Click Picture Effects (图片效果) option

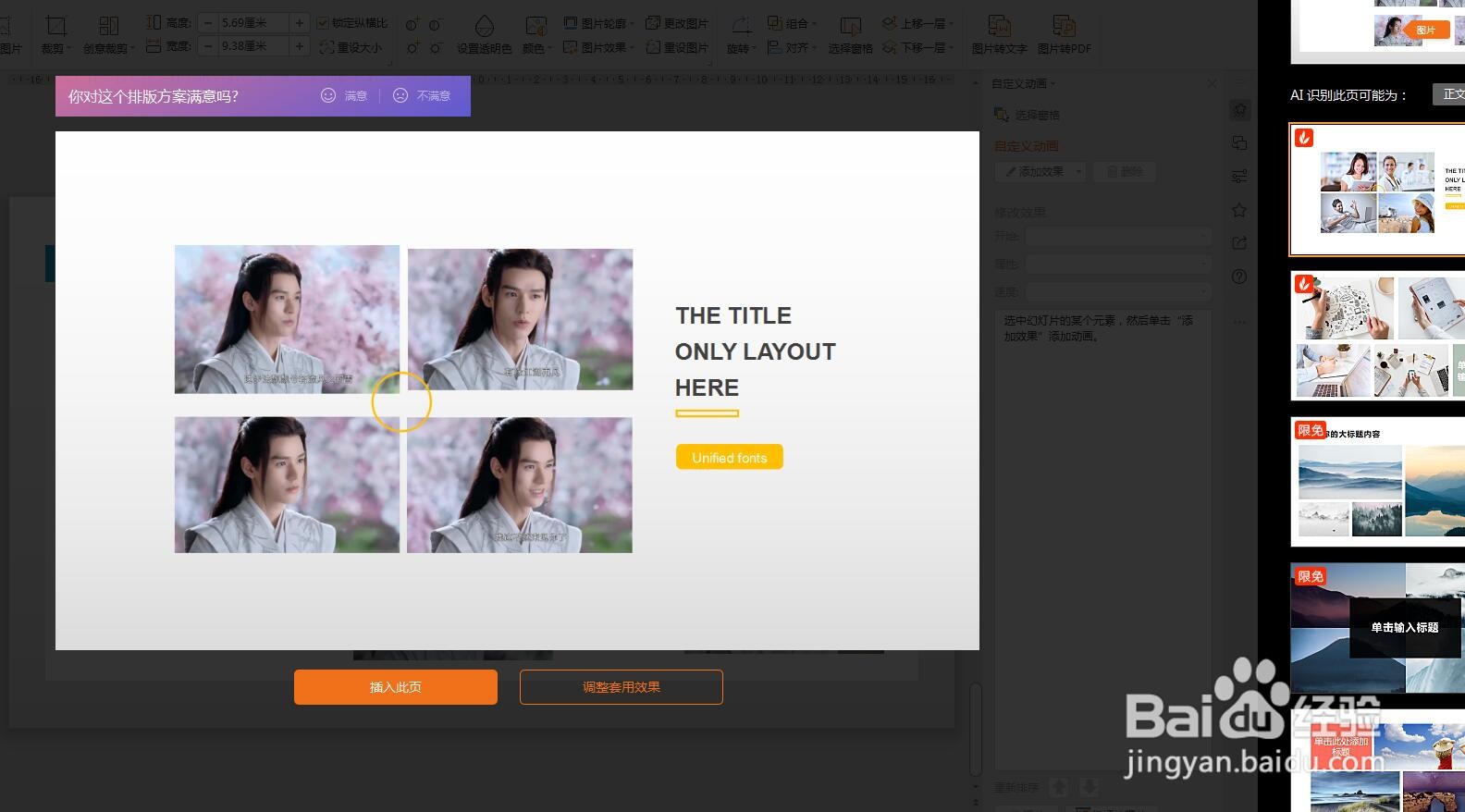point(599,47)
